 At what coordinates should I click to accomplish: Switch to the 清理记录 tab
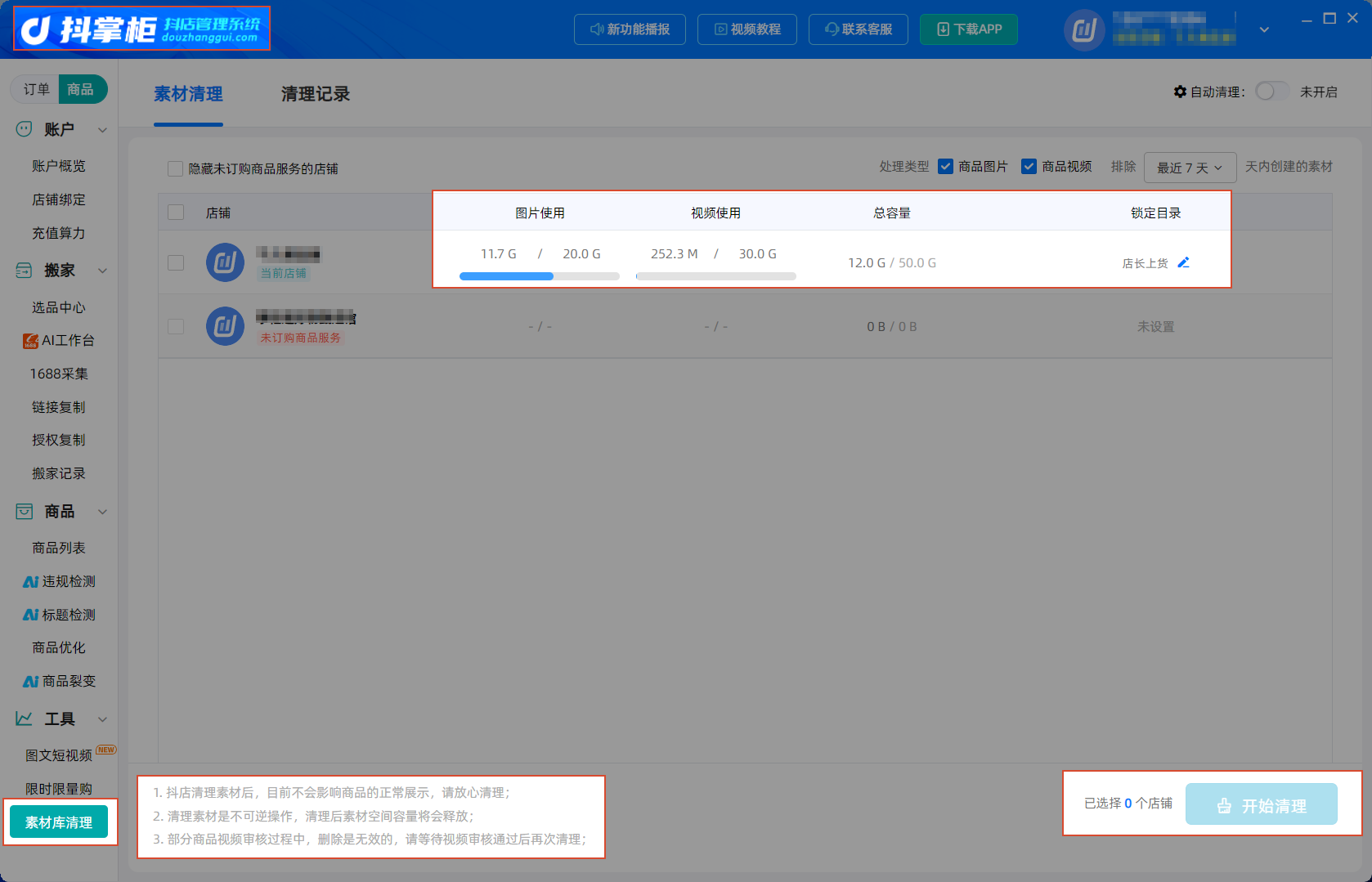coord(316,94)
